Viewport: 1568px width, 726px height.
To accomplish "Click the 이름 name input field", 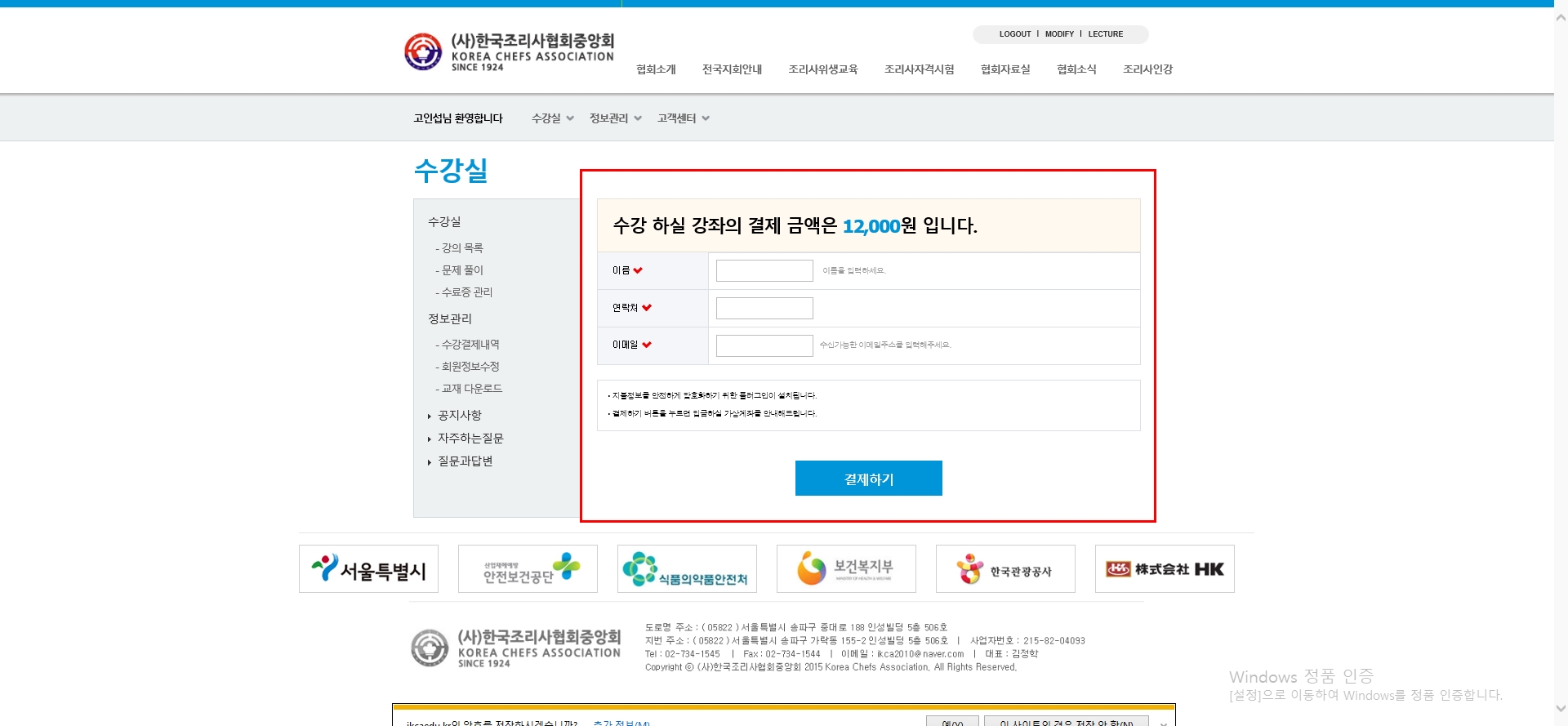I will (764, 270).
